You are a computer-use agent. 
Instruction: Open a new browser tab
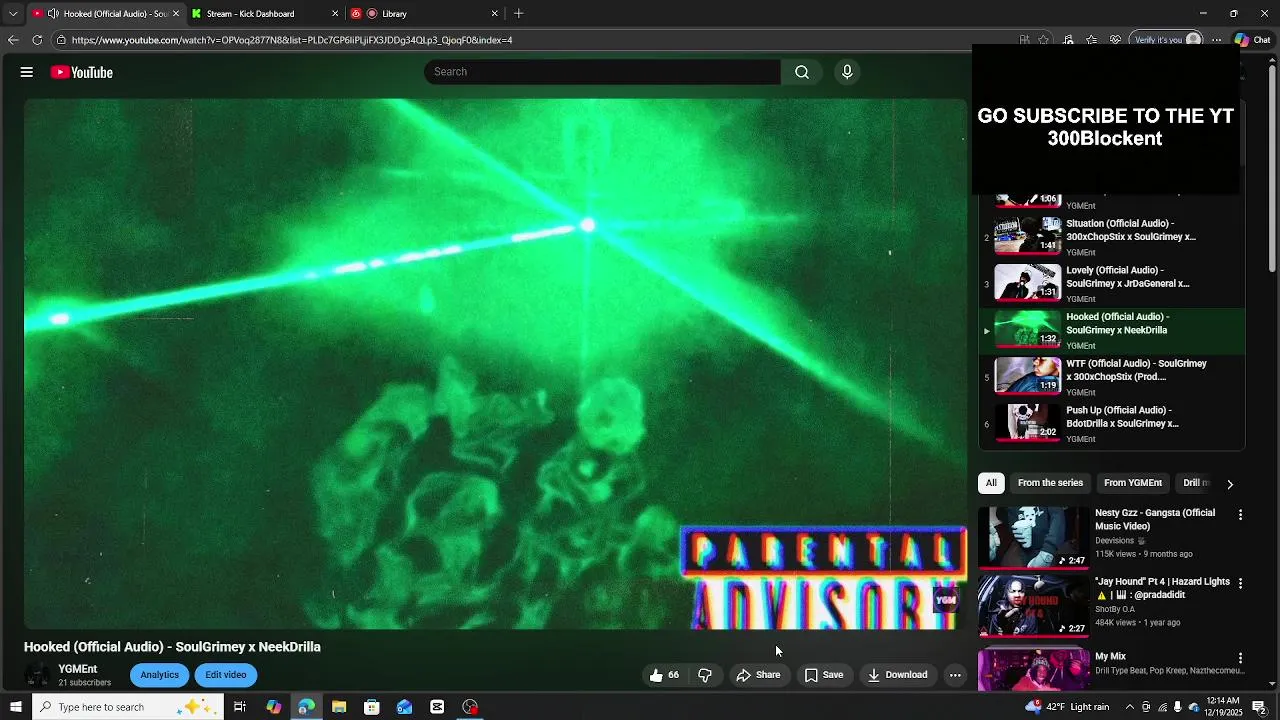point(518,14)
